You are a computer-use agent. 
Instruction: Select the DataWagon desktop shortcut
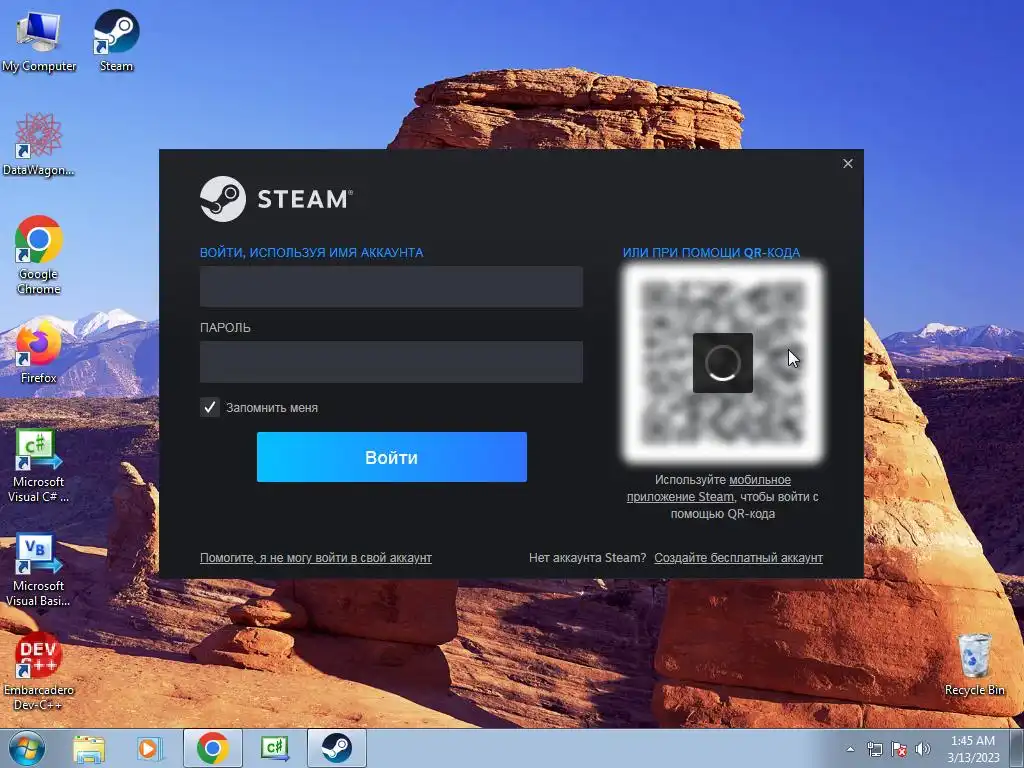tap(39, 144)
